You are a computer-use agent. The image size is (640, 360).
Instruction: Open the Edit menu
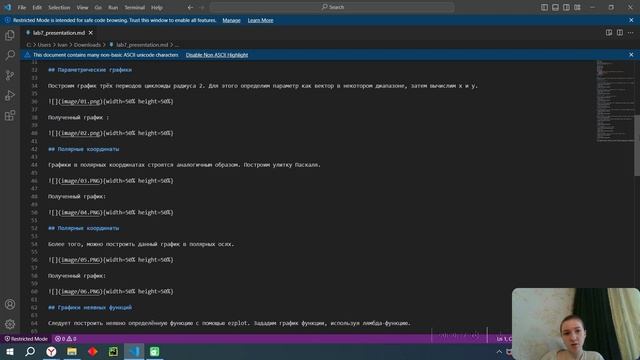pos(37,7)
